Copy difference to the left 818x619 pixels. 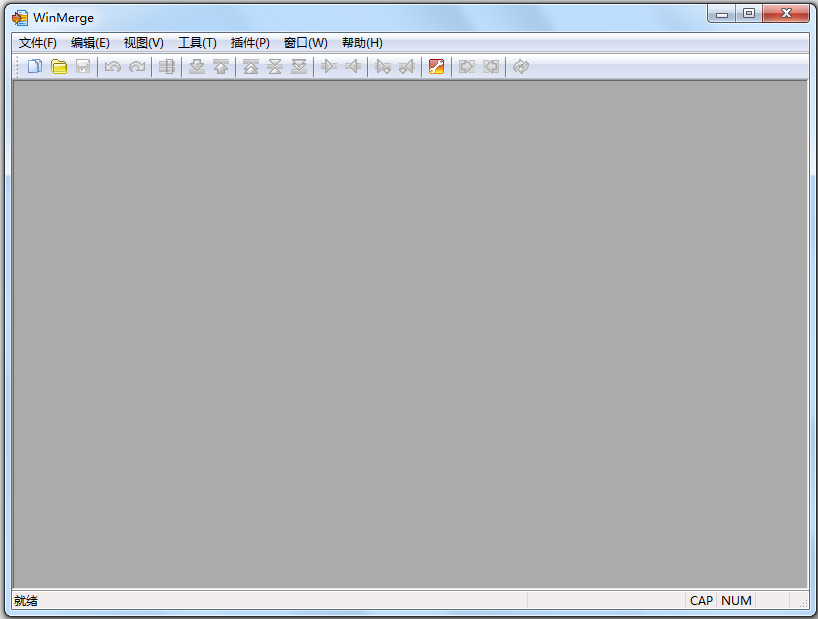(354, 66)
